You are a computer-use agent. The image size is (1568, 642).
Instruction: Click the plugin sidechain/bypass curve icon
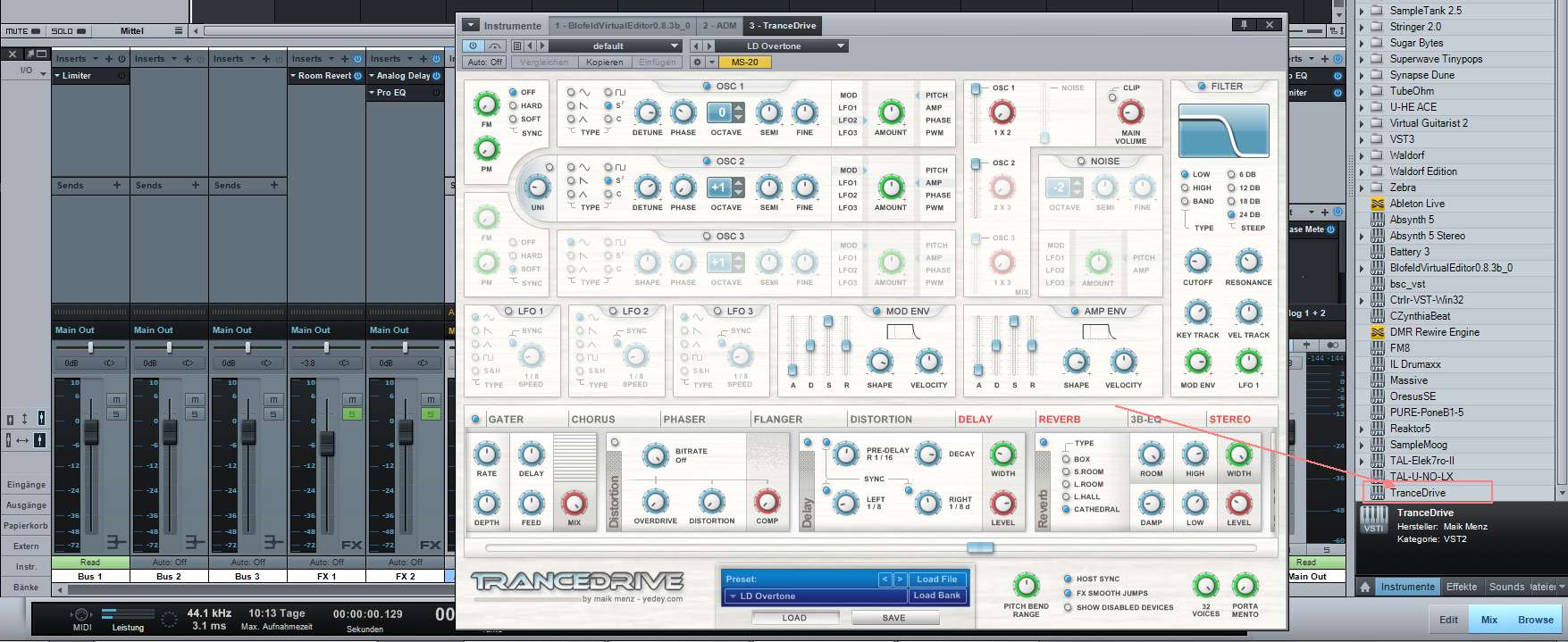click(495, 46)
